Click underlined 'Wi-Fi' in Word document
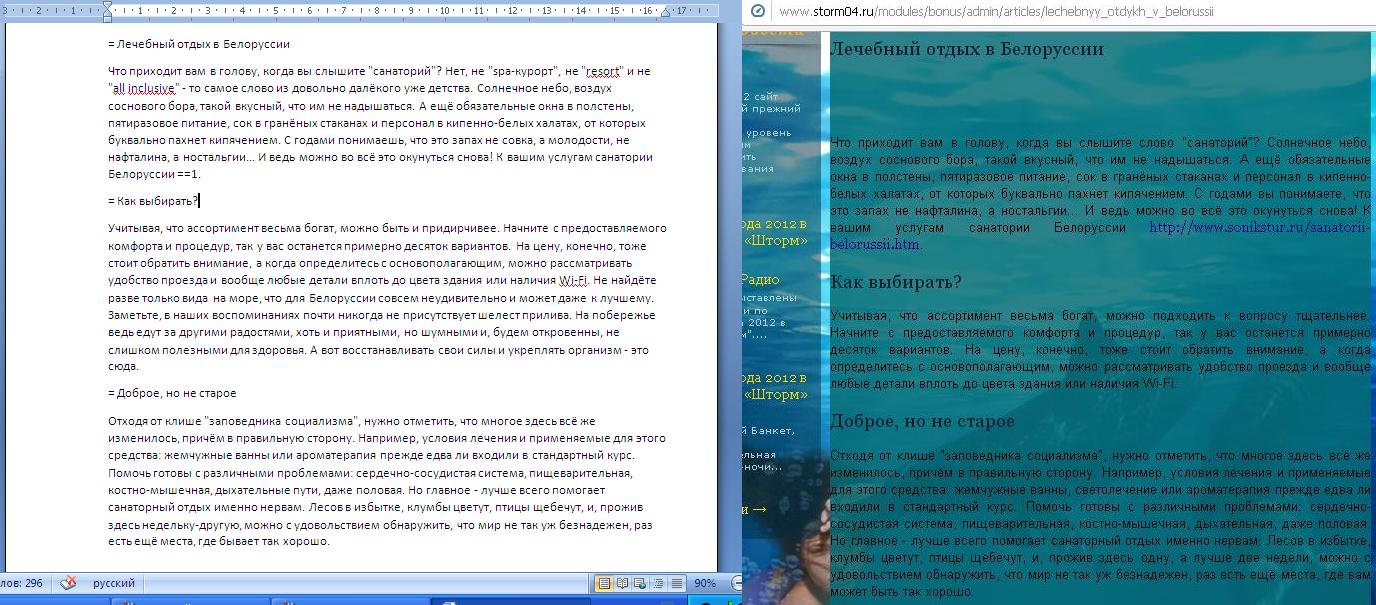This screenshot has width=1376, height=605. click(x=572, y=282)
